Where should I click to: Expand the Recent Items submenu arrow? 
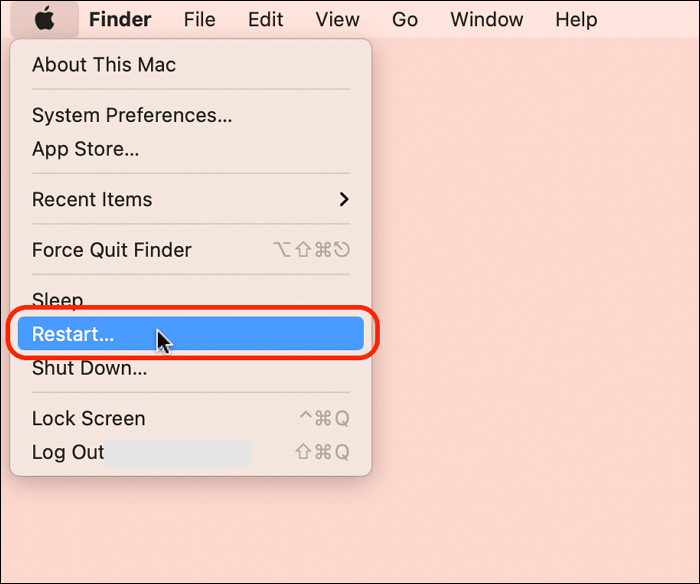[x=344, y=199]
